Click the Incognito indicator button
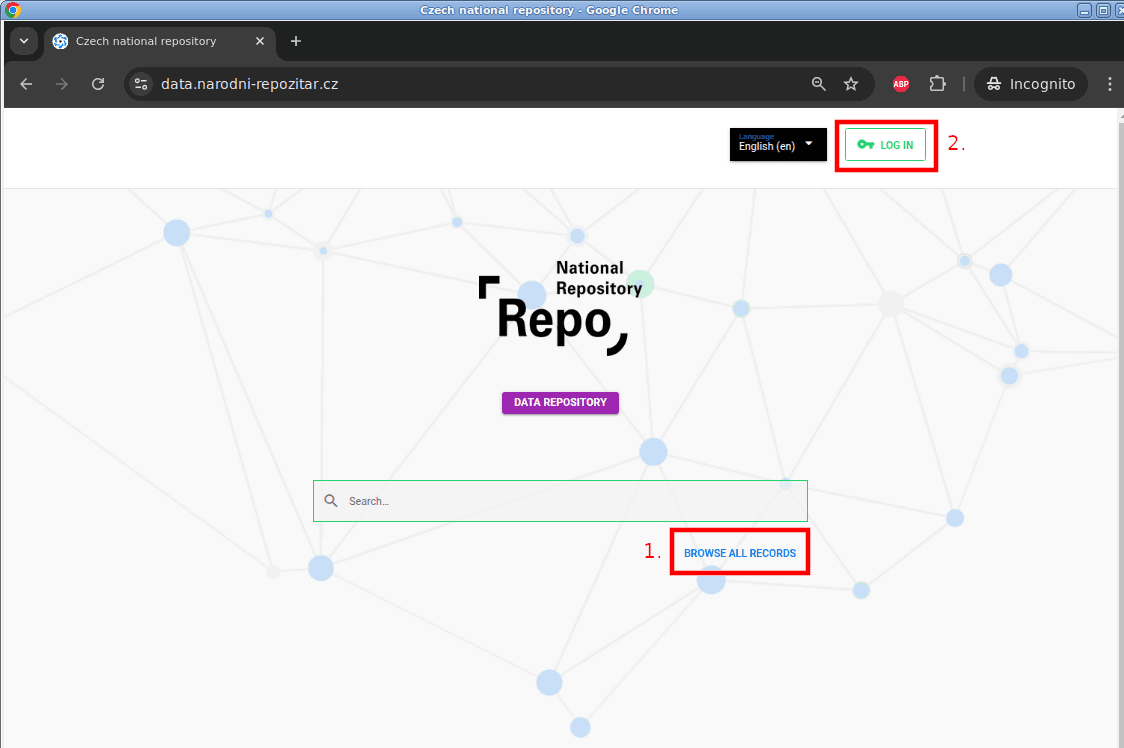The image size is (1124, 748). pos(1031,84)
